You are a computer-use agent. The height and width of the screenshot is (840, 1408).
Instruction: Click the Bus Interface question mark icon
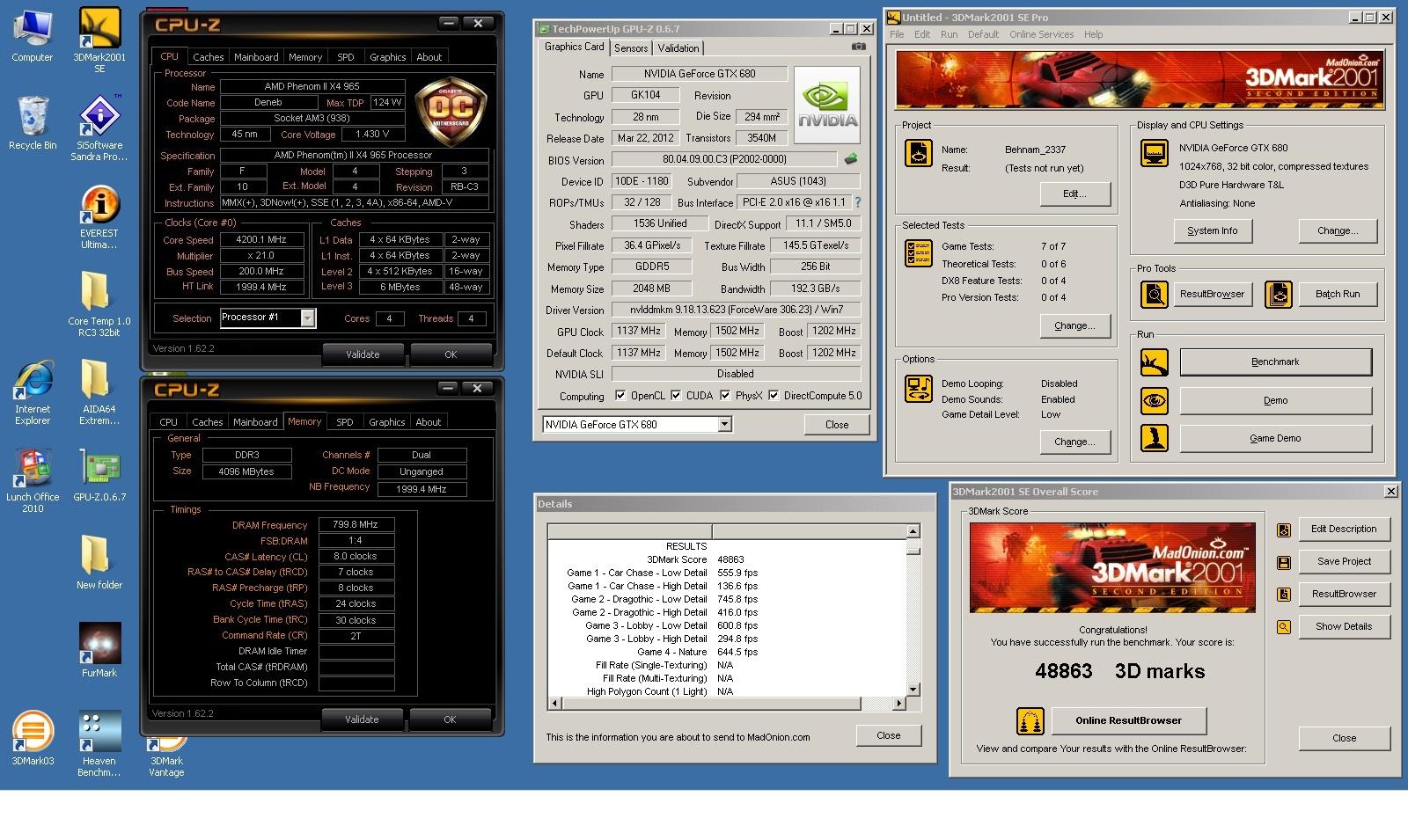pyautogui.click(x=858, y=202)
